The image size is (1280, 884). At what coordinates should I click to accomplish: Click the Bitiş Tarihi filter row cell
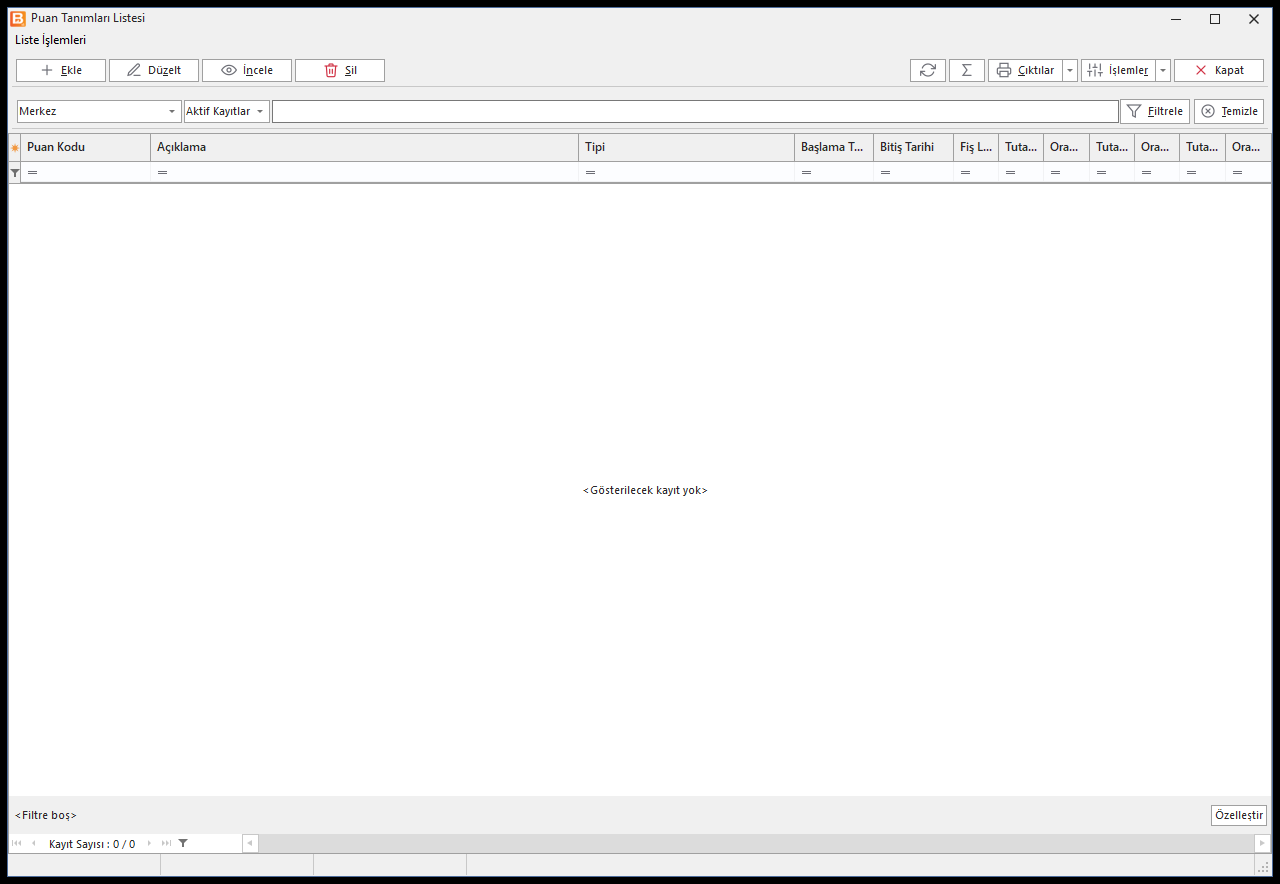click(914, 172)
